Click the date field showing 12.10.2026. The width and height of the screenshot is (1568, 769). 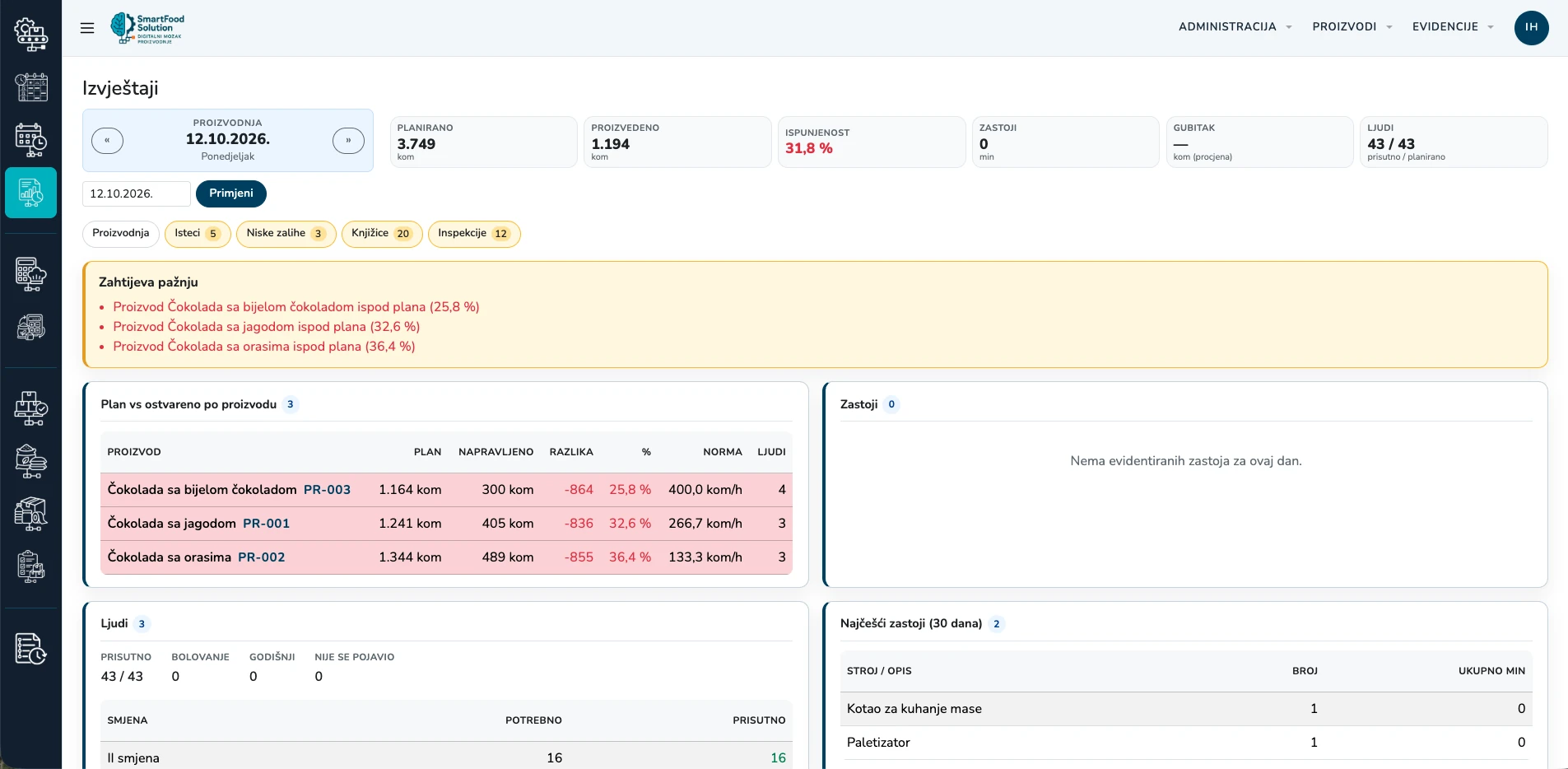(x=137, y=194)
